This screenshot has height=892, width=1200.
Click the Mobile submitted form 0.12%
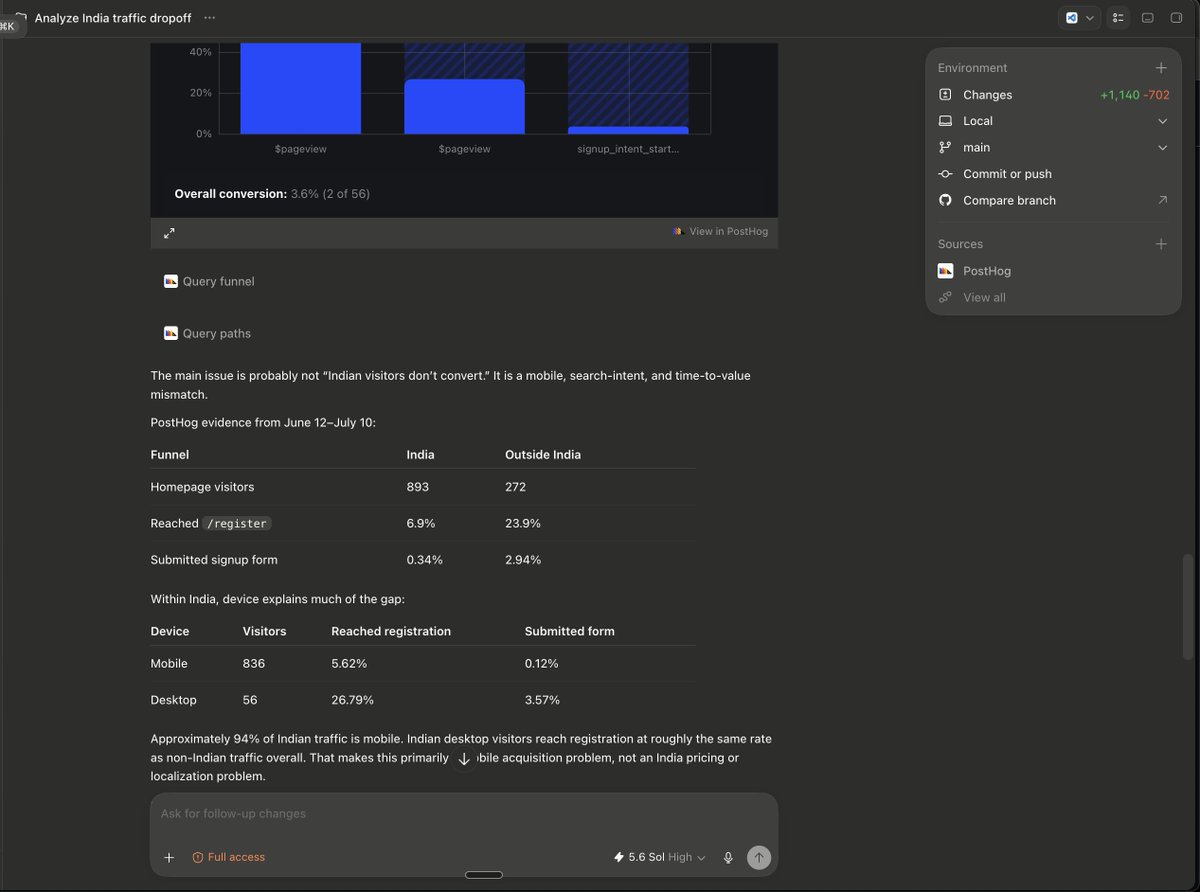[x=542, y=664]
